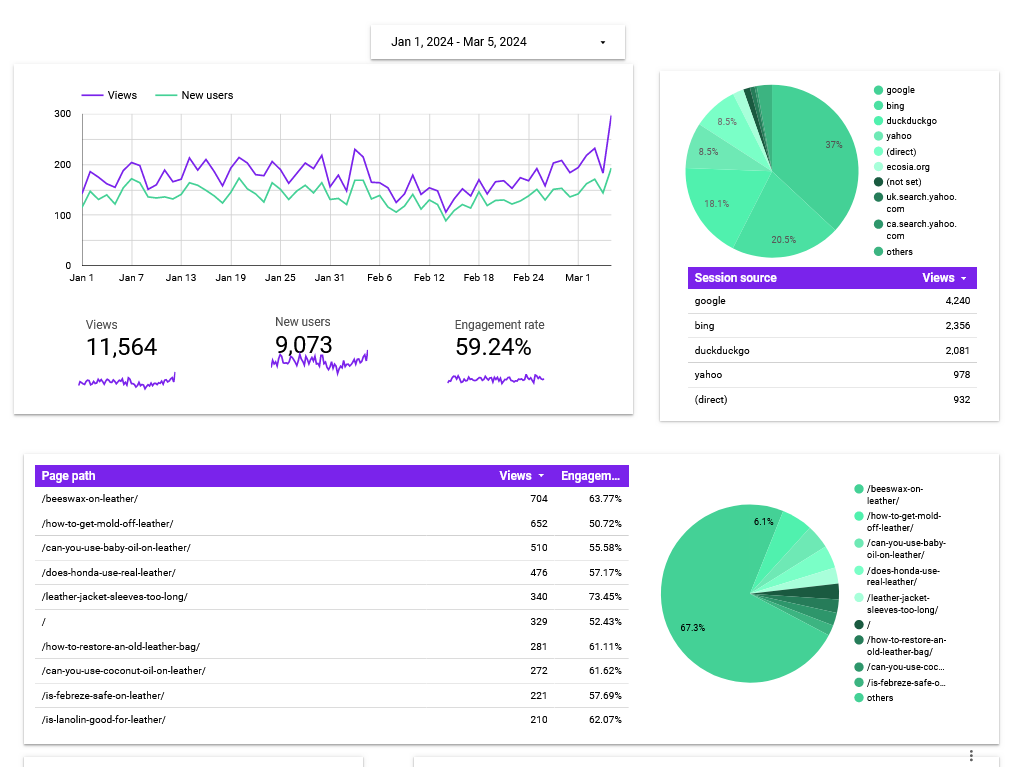Click the ecosia.org legend dot
The width and height of the screenshot is (1013, 767).
[878, 167]
